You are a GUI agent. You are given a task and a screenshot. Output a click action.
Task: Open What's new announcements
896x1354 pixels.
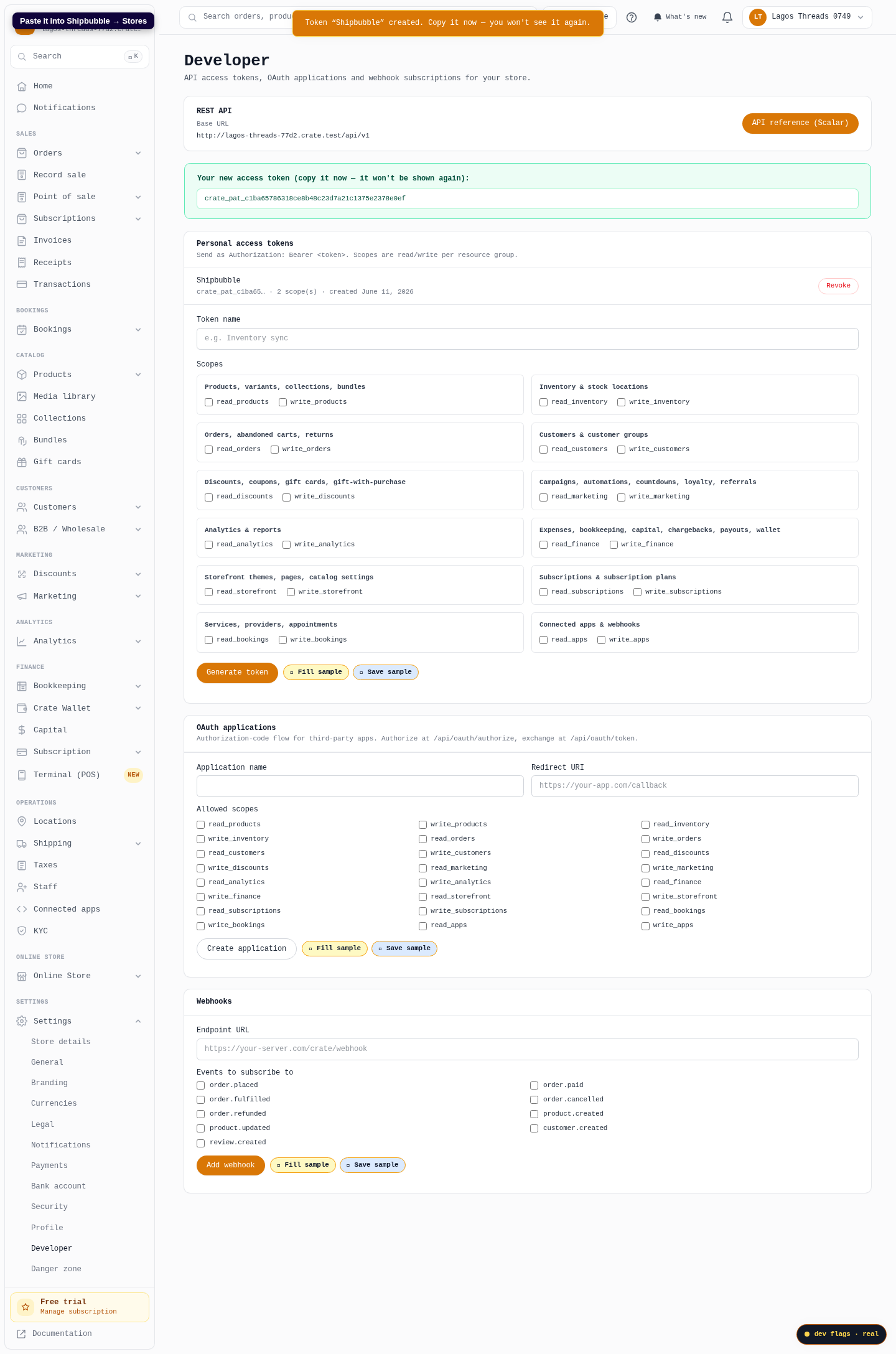[680, 17]
